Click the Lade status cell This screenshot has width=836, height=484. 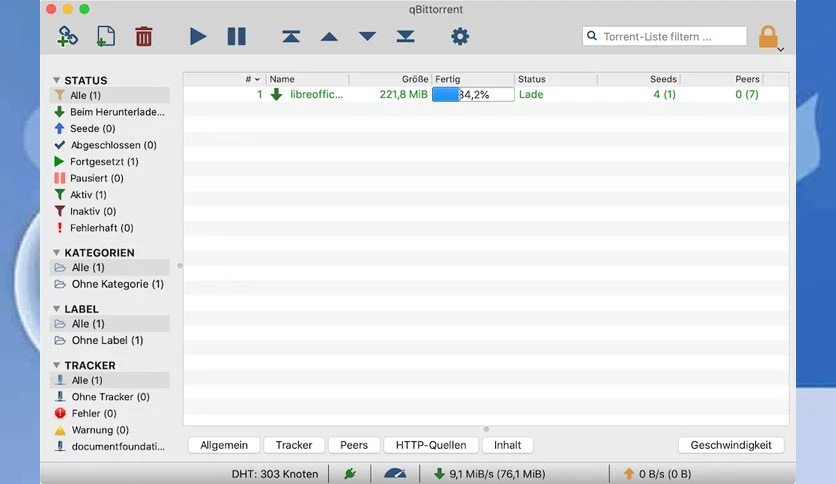click(531, 94)
